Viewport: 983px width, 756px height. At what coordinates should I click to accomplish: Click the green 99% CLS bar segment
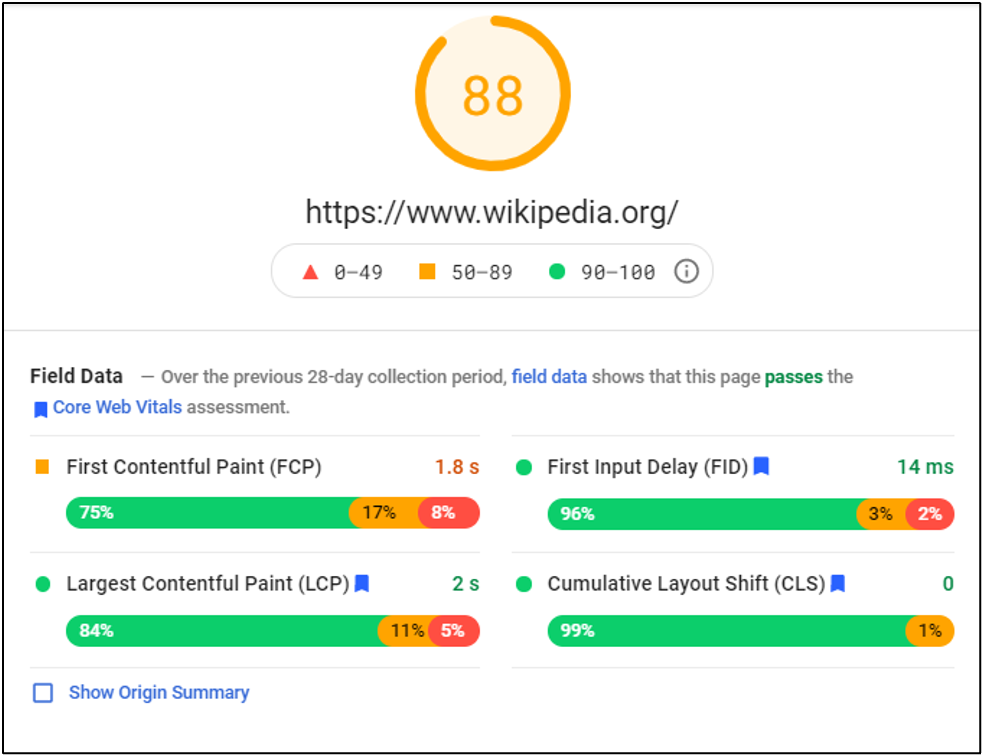(x=729, y=631)
